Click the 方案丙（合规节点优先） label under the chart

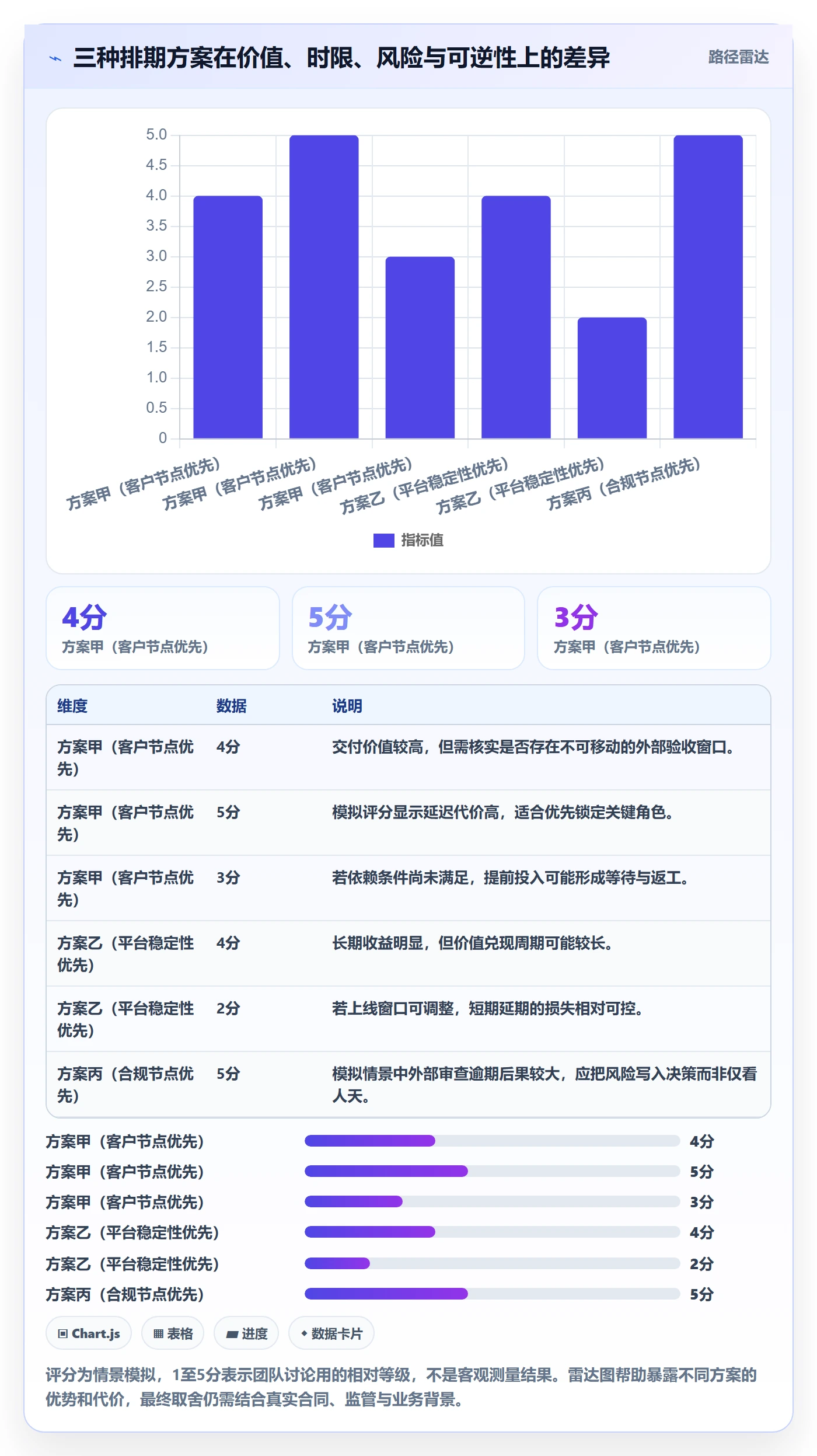coord(623,483)
